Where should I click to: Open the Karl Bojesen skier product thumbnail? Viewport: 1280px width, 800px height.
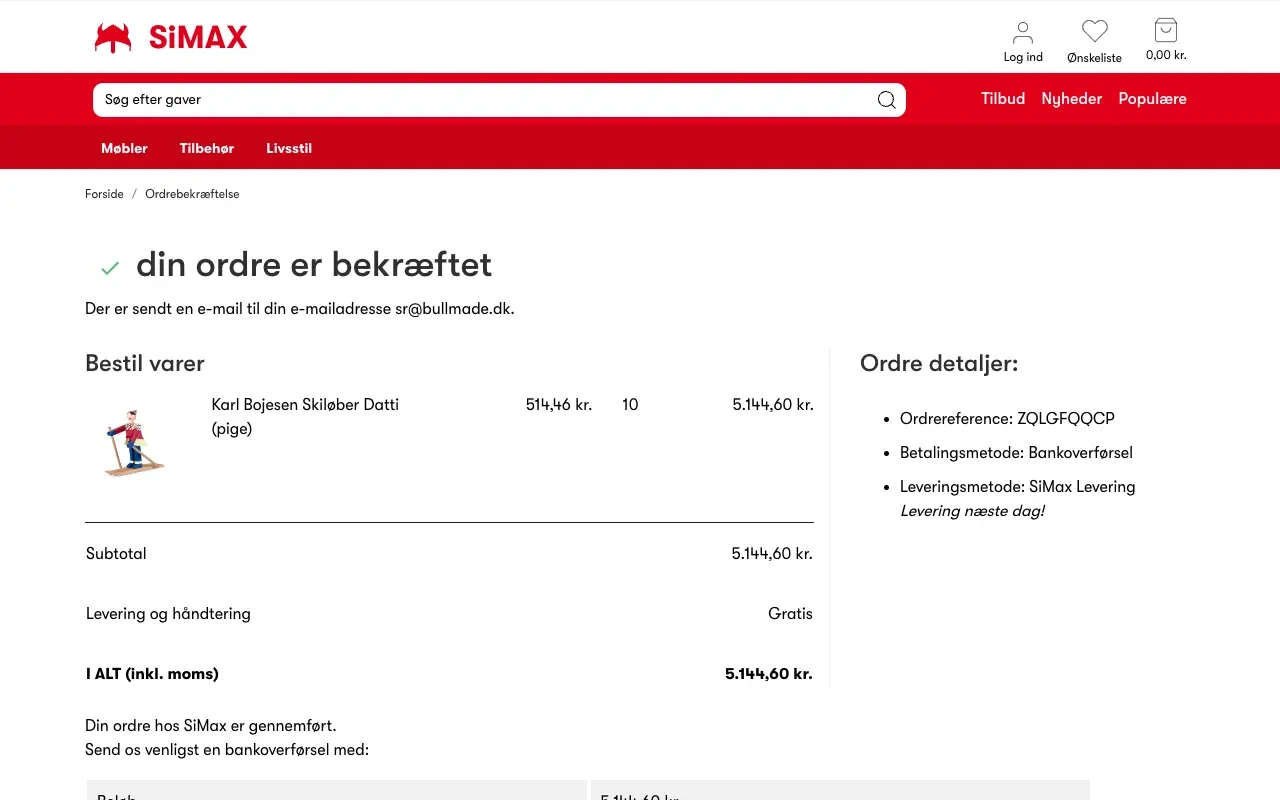point(134,442)
